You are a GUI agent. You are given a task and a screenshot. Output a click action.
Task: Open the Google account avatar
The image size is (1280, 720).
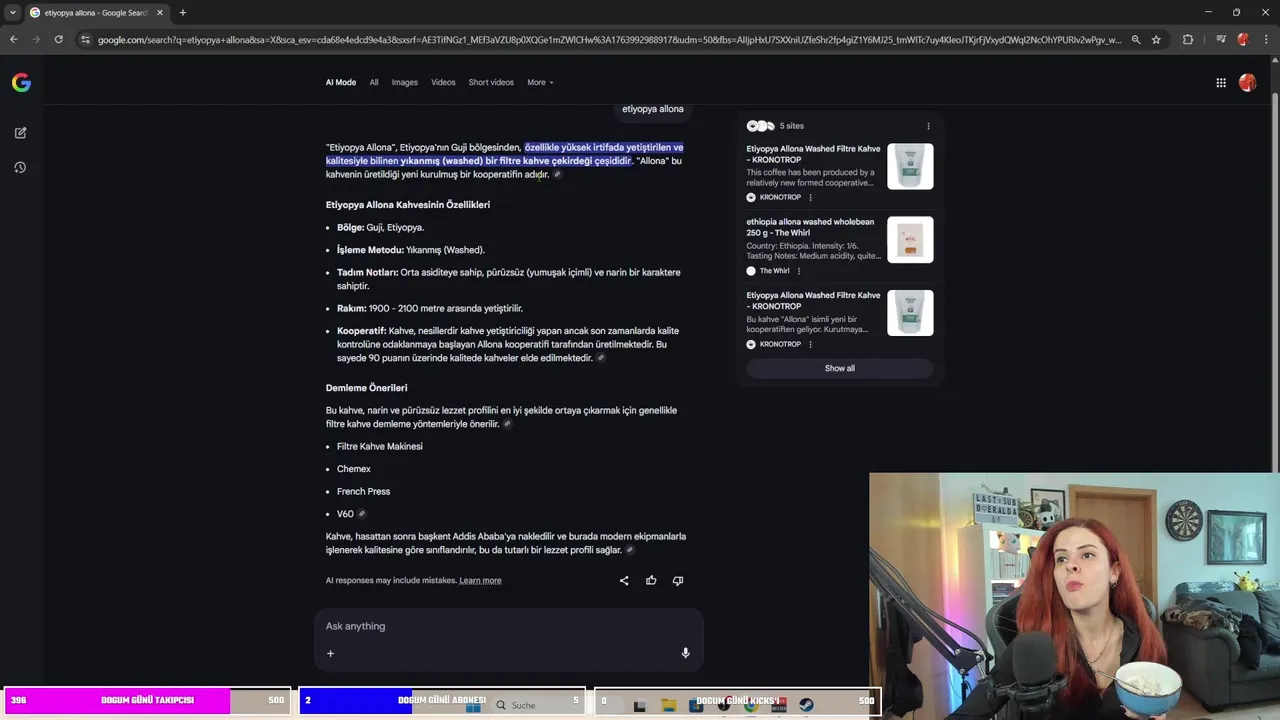point(1247,83)
